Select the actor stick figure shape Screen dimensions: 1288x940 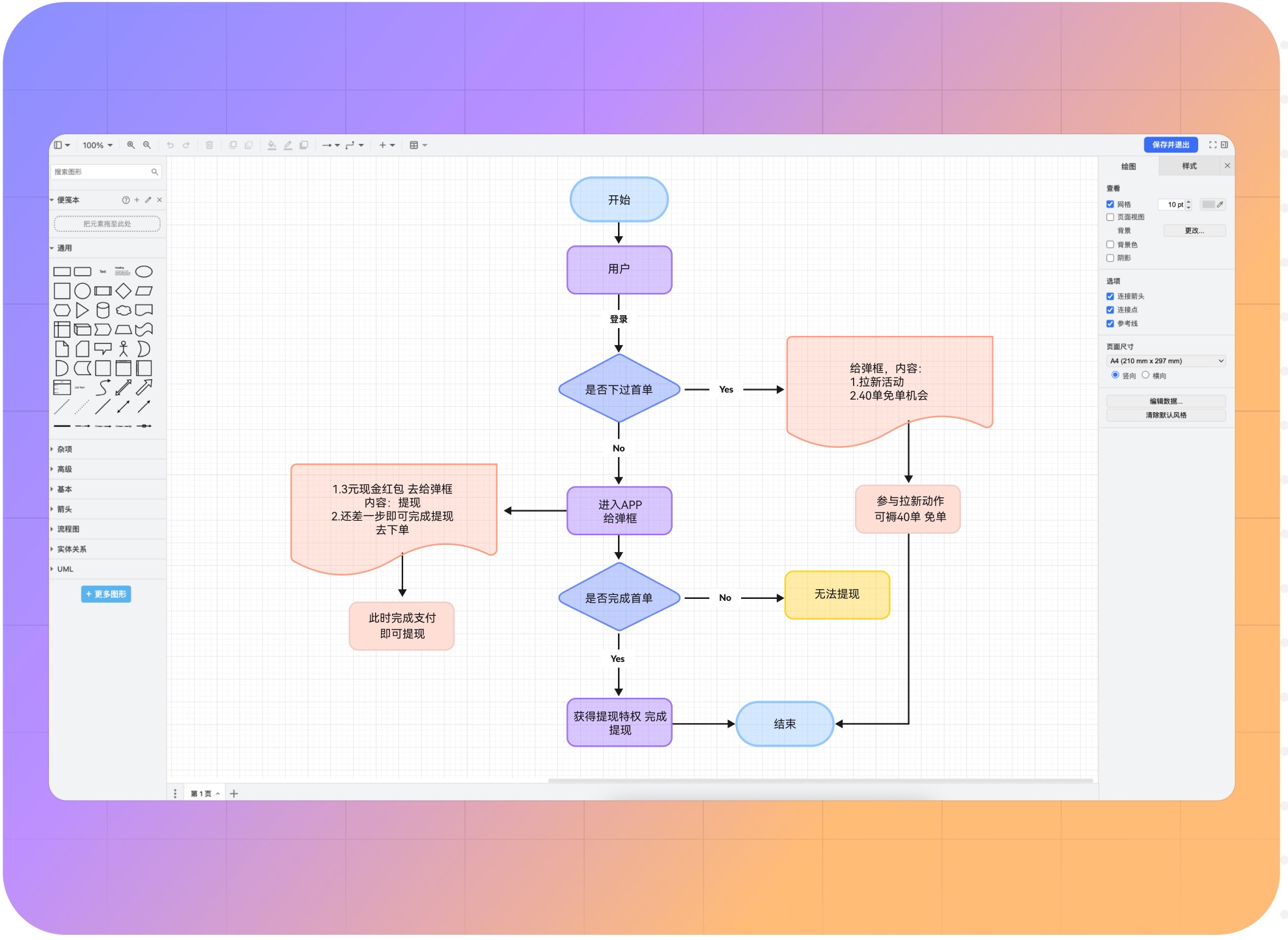point(124,349)
